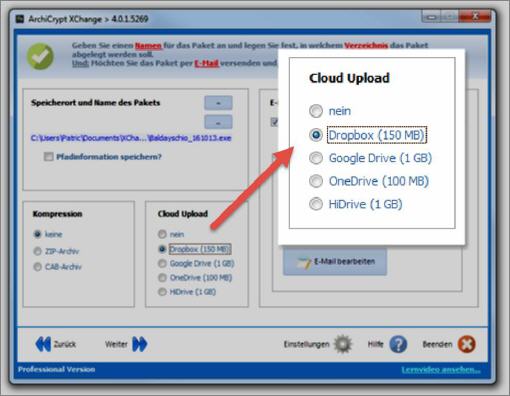Screen dimensions: 510x396
Task: Click the Professional Version status text
Action: click(56, 369)
